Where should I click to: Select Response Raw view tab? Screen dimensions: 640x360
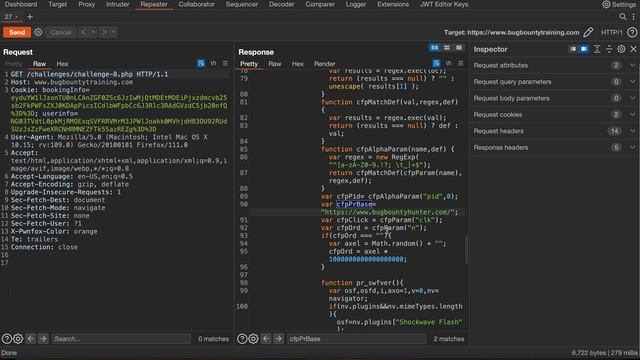275,64
